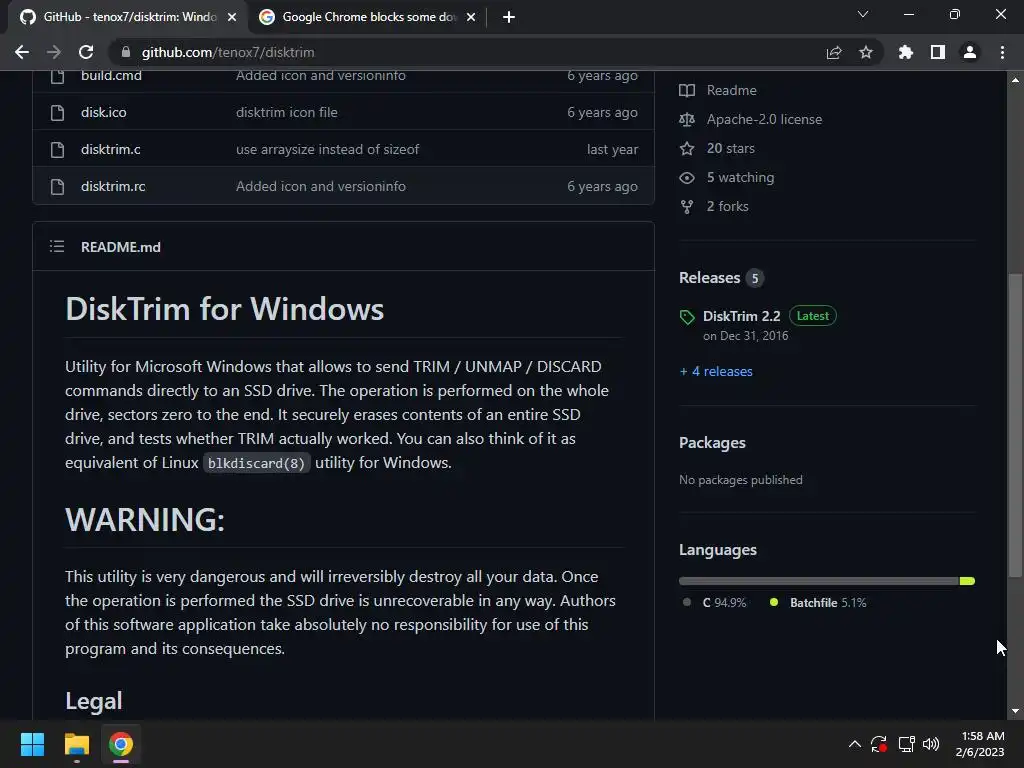Open README outline list icon
The height and width of the screenshot is (768, 1024).
[x=57, y=246]
